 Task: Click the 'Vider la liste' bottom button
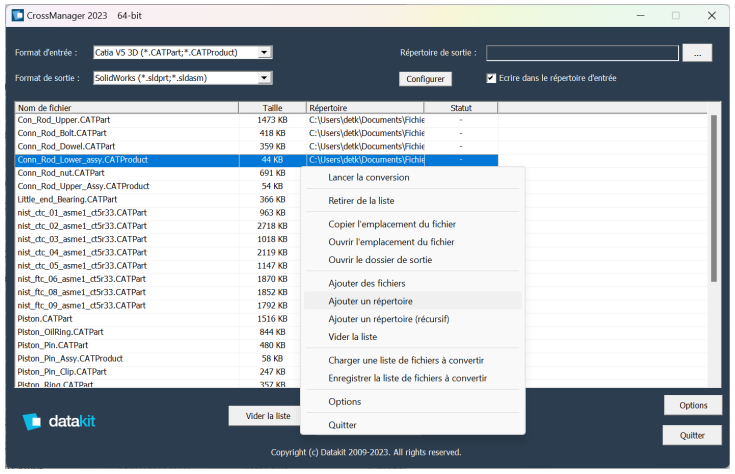click(265, 416)
